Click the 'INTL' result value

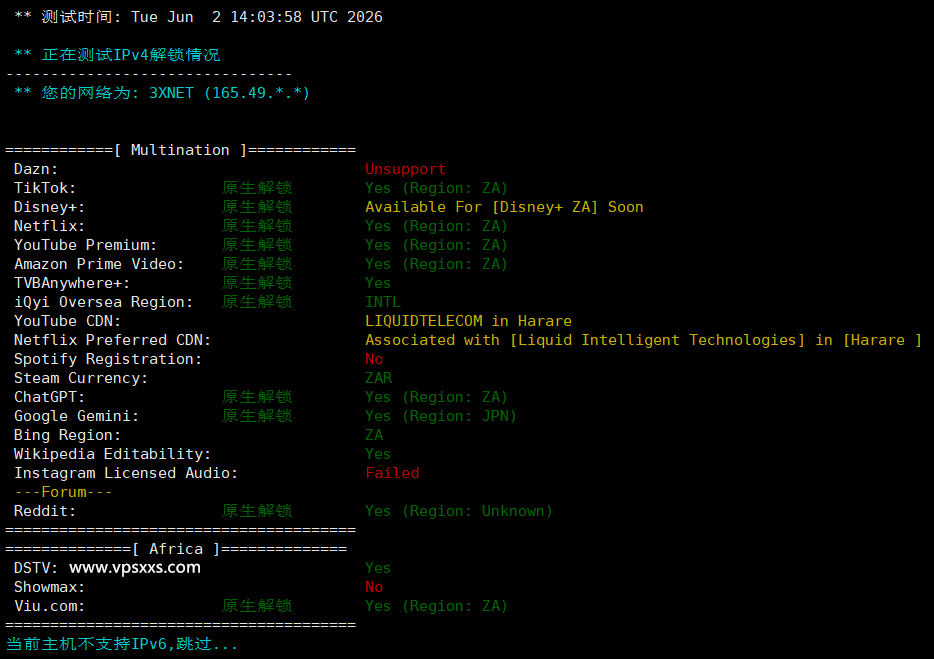[383, 303]
